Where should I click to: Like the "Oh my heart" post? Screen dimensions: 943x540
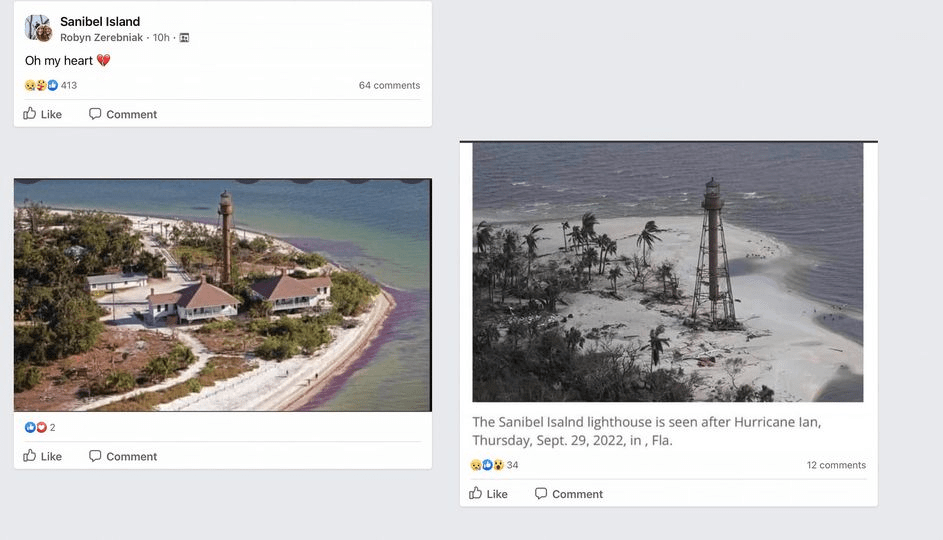(x=43, y=114)
